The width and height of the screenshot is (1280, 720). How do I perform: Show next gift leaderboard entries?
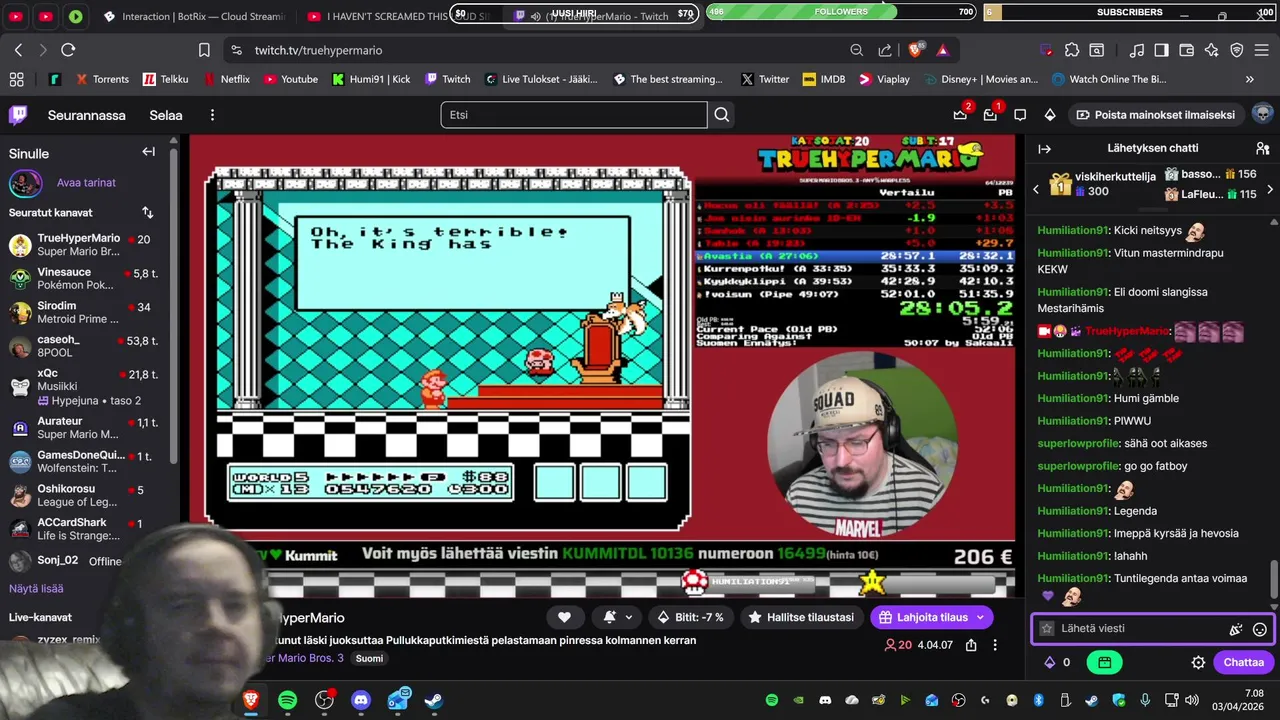pyautogui.click(x=1270, y=189)
